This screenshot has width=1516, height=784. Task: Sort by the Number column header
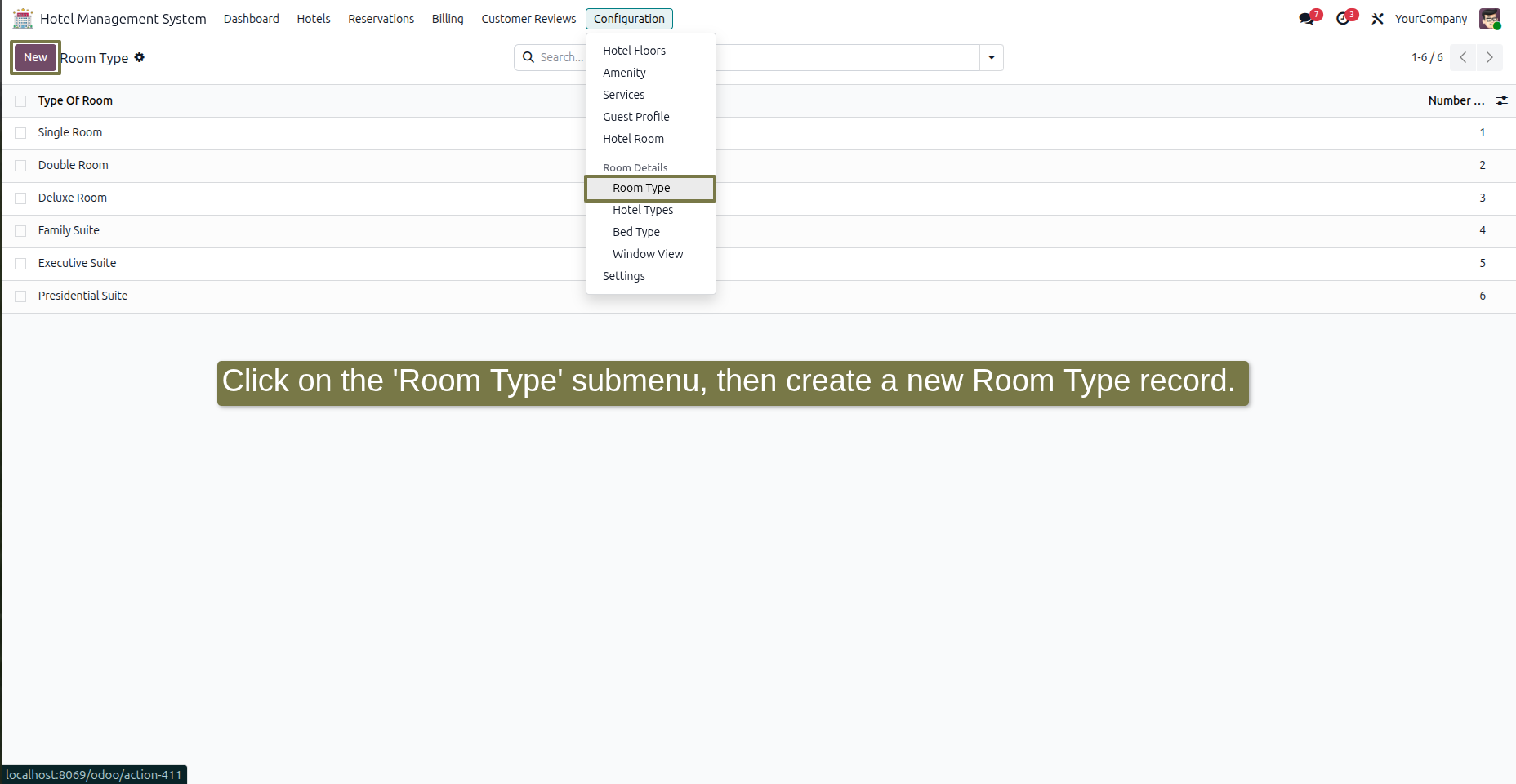(x=1456, y=100)
